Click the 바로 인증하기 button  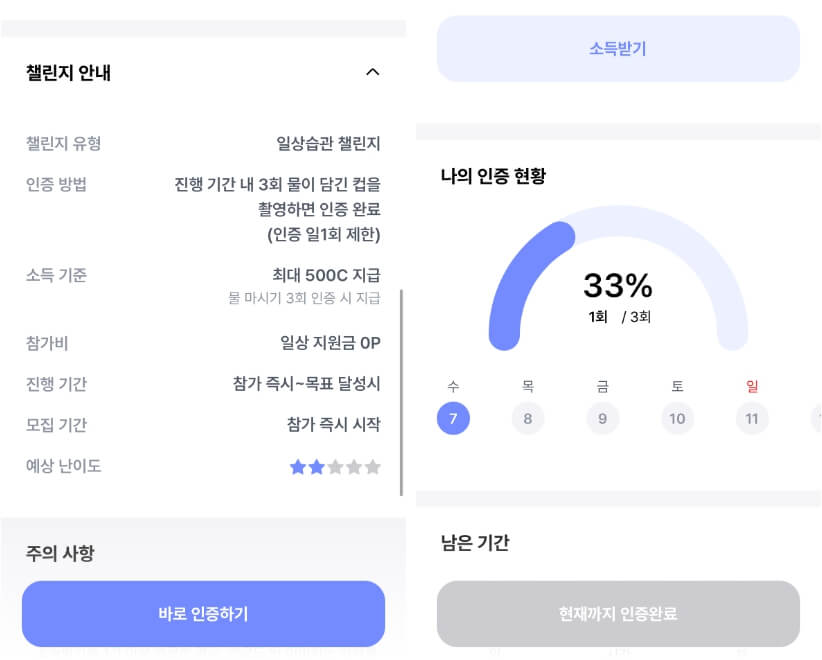pos(205,613)
